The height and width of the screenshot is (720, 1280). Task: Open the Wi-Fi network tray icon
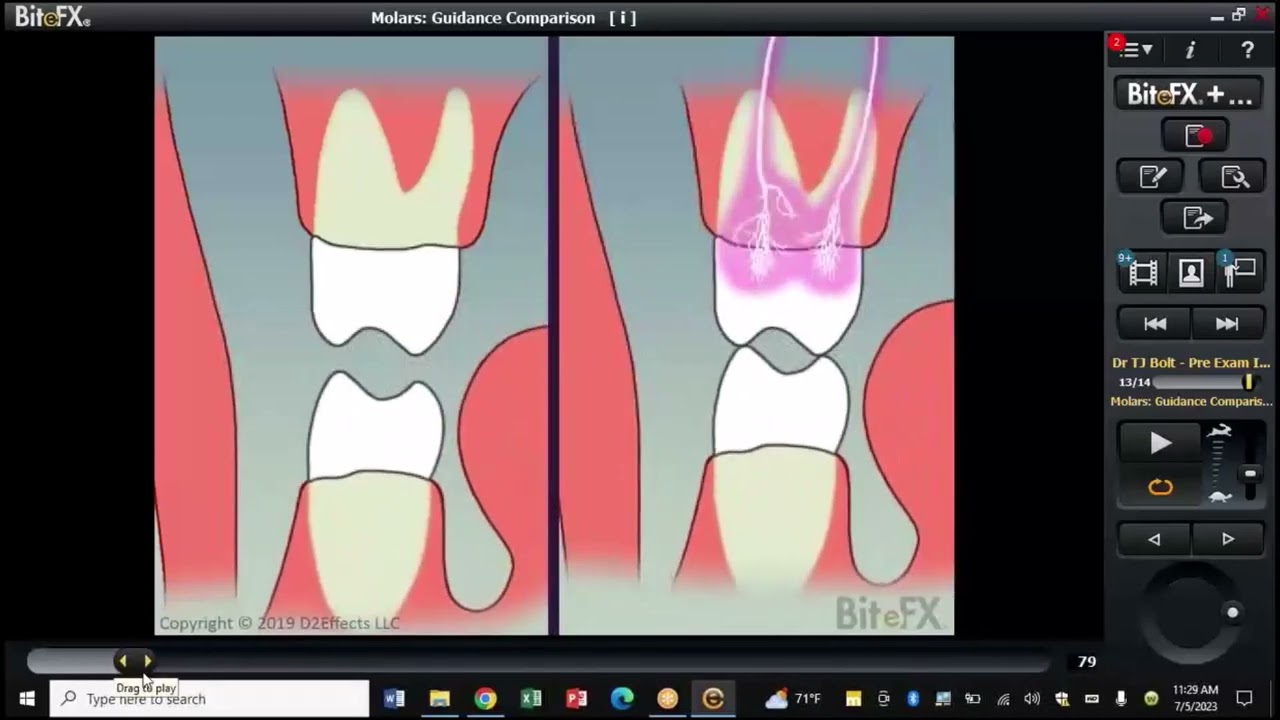pos(1003,699)
